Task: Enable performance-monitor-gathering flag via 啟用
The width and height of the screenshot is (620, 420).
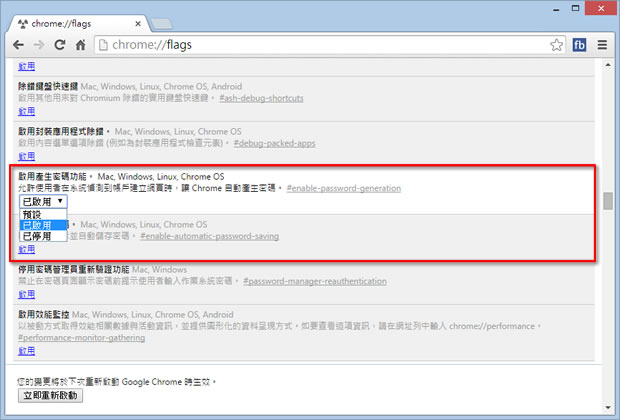Action: point(26,351)
